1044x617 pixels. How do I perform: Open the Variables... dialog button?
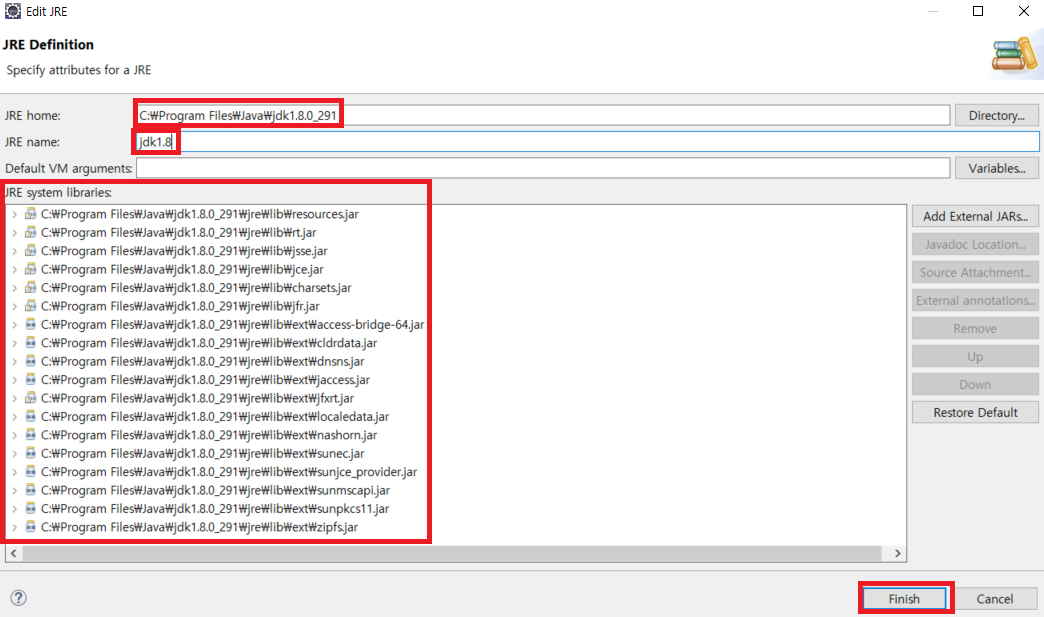coord(997,168)
